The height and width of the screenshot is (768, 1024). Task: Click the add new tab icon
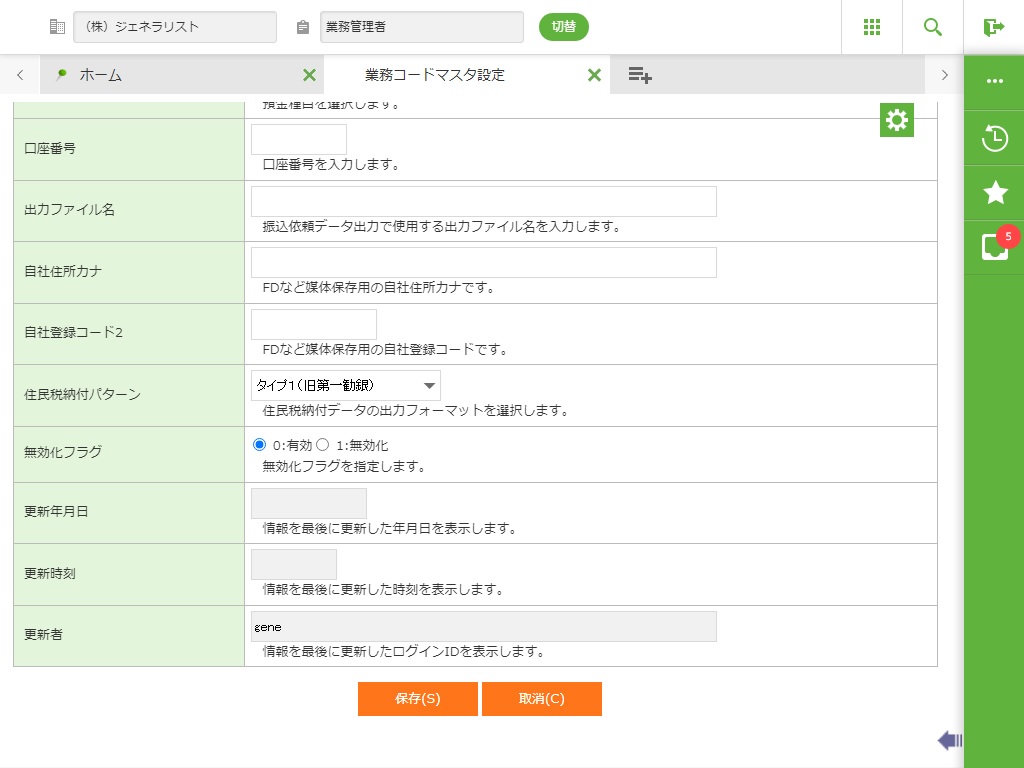pos(640,75)
